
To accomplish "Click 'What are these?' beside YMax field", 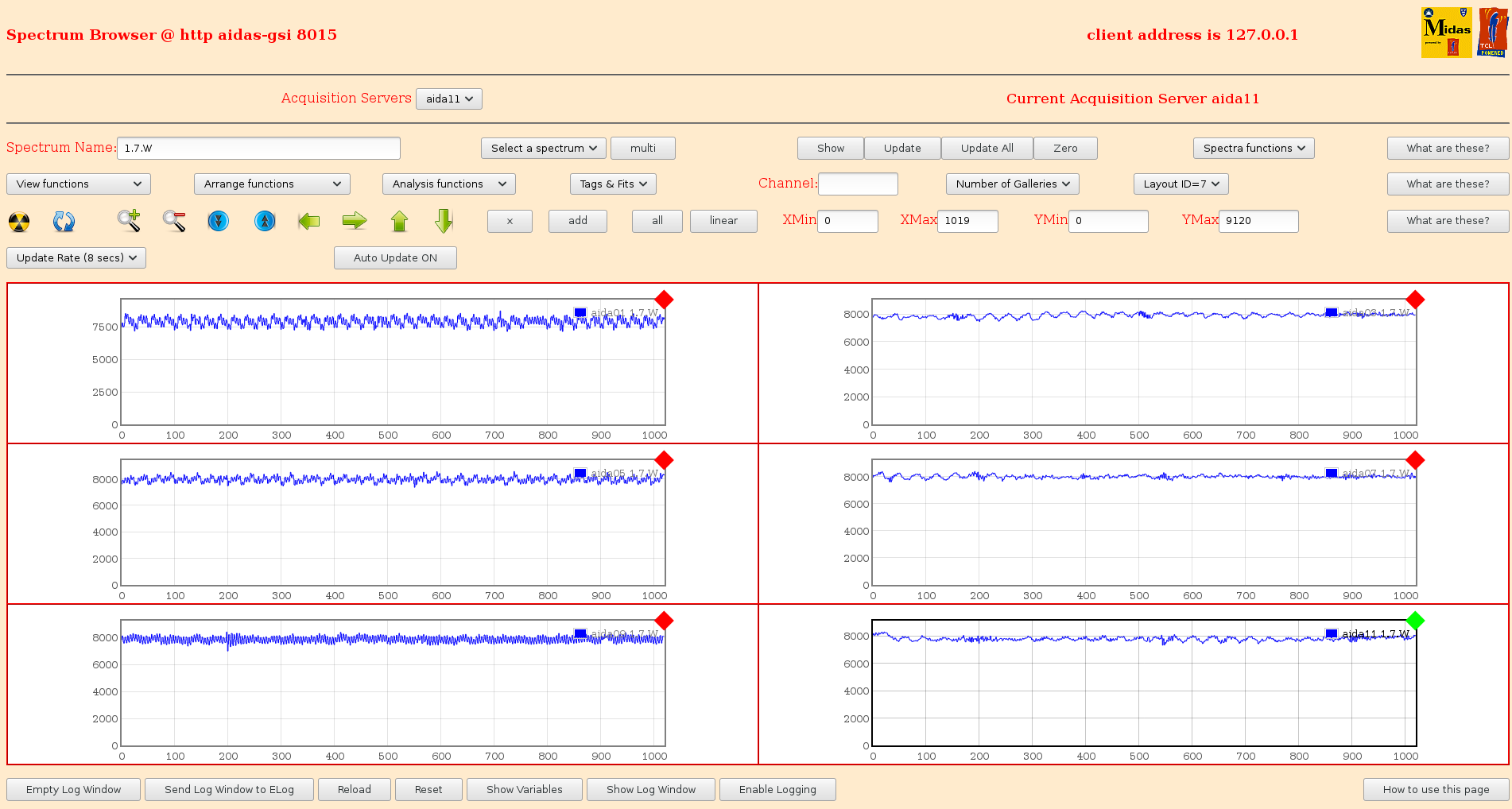I will point(1448,221).
